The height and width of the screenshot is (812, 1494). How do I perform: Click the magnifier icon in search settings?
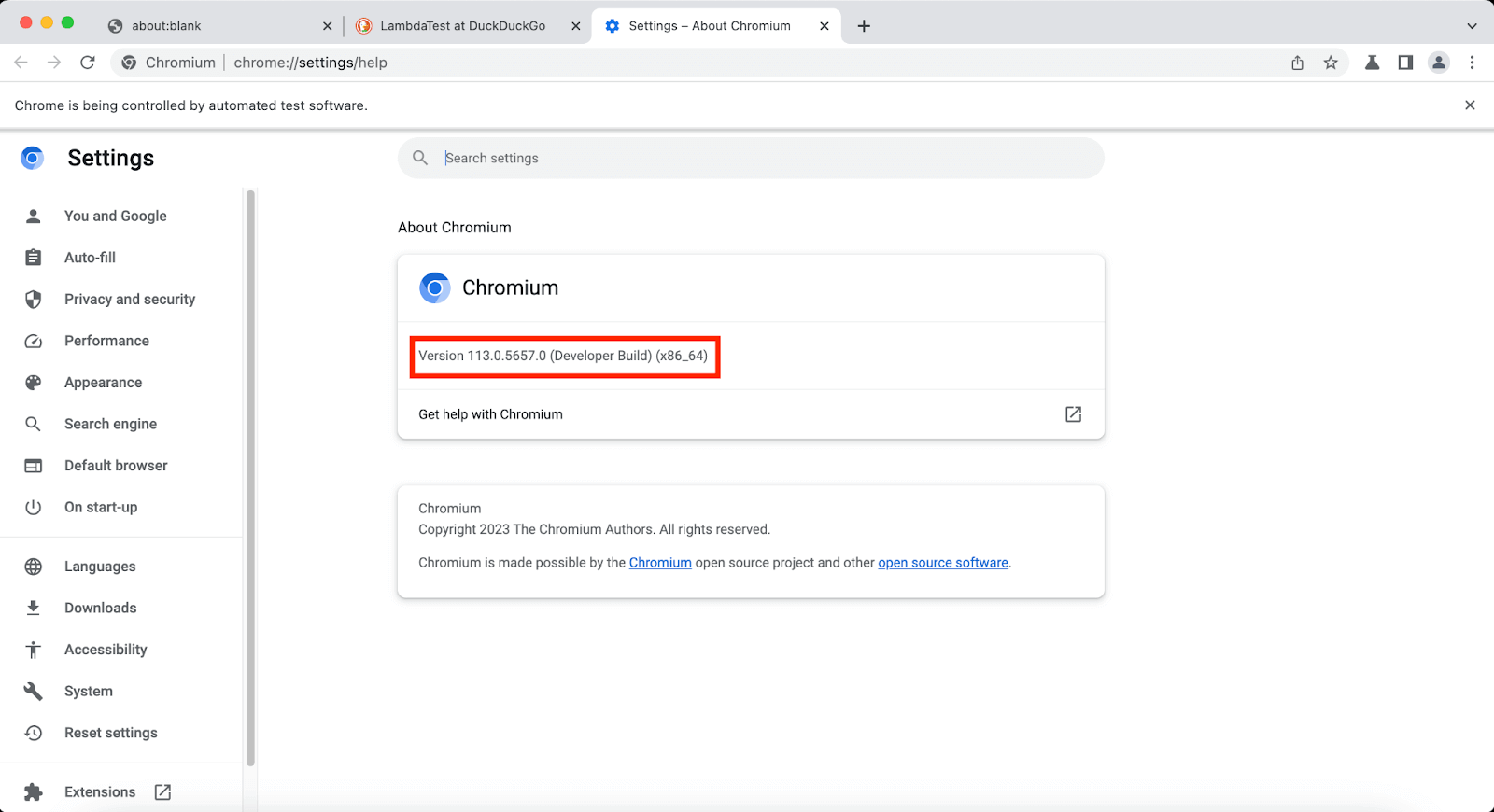click(420, 158)
